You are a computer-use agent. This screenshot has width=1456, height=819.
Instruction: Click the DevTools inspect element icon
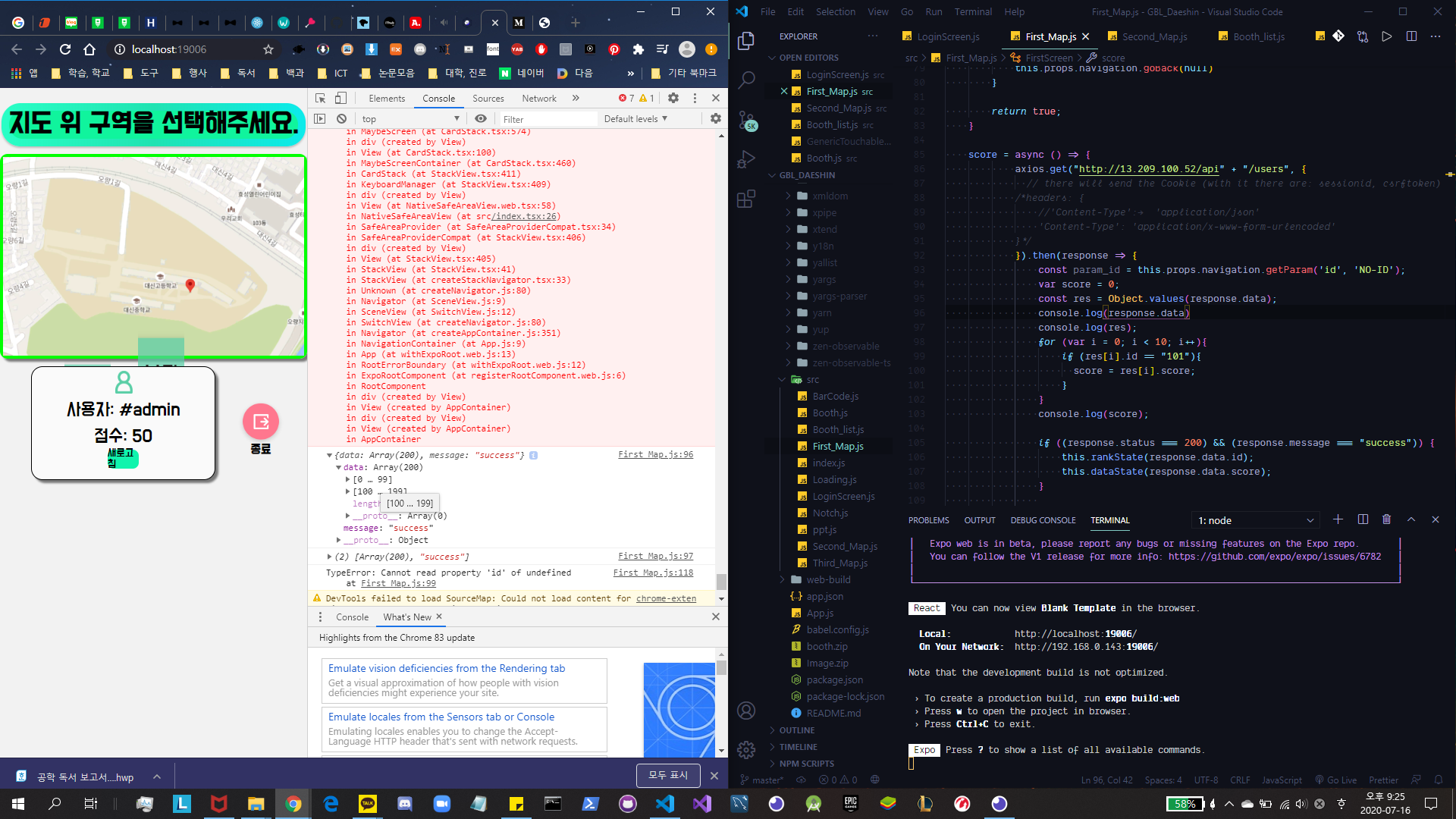click(321, 98)
